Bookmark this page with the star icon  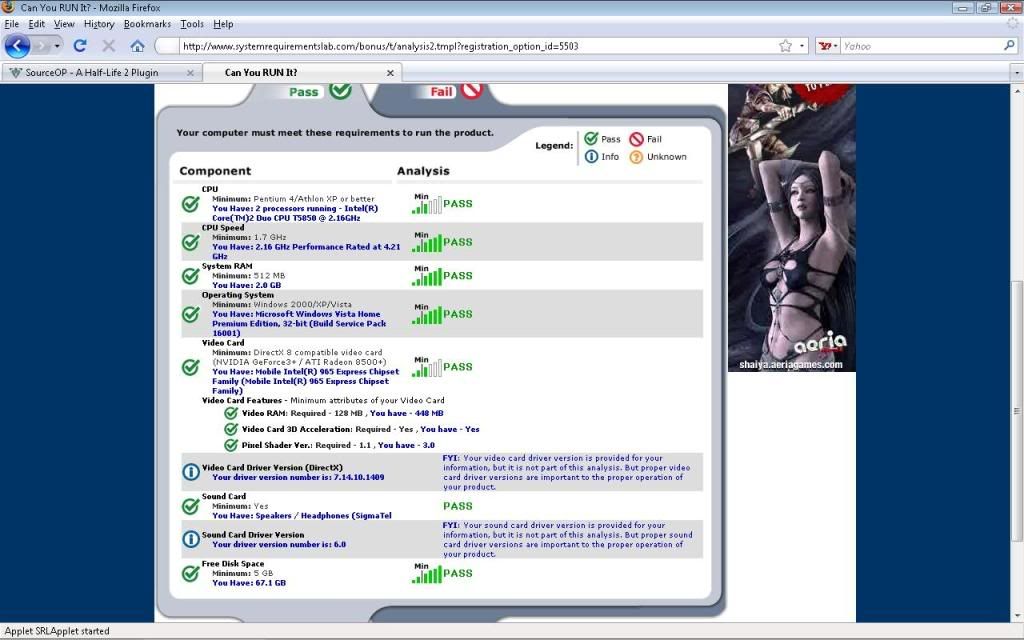[786, 46]
